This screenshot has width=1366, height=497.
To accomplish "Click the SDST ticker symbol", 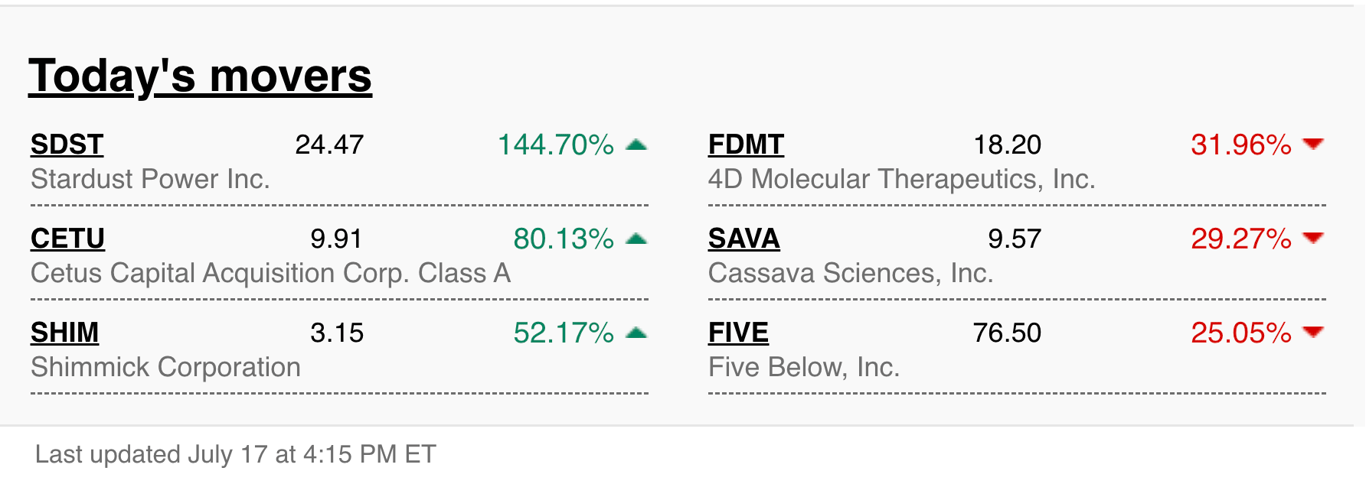I will pyautogui.click(x=67, y=145).
